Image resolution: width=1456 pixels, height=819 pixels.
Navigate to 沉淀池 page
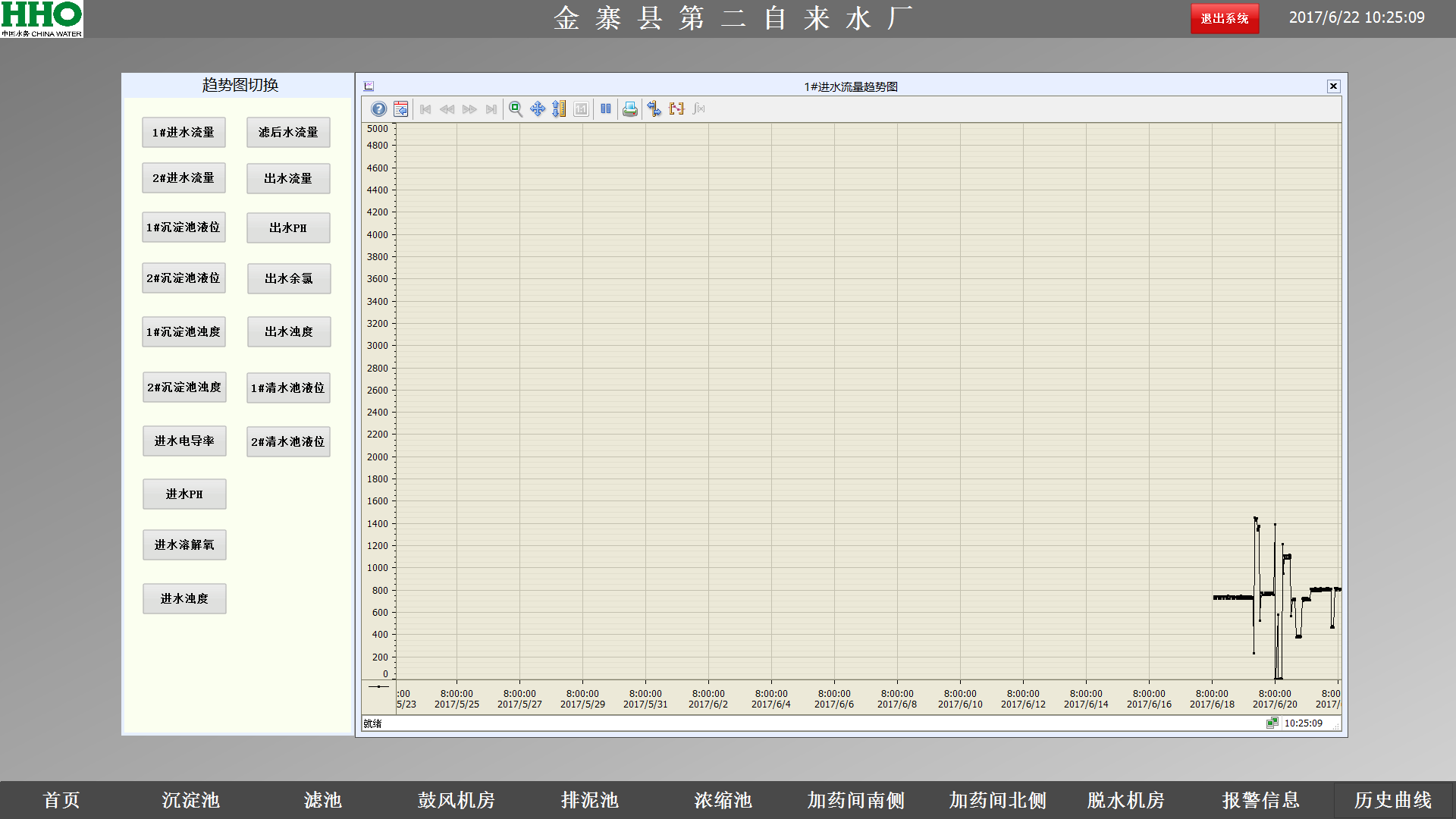(190, 800)
